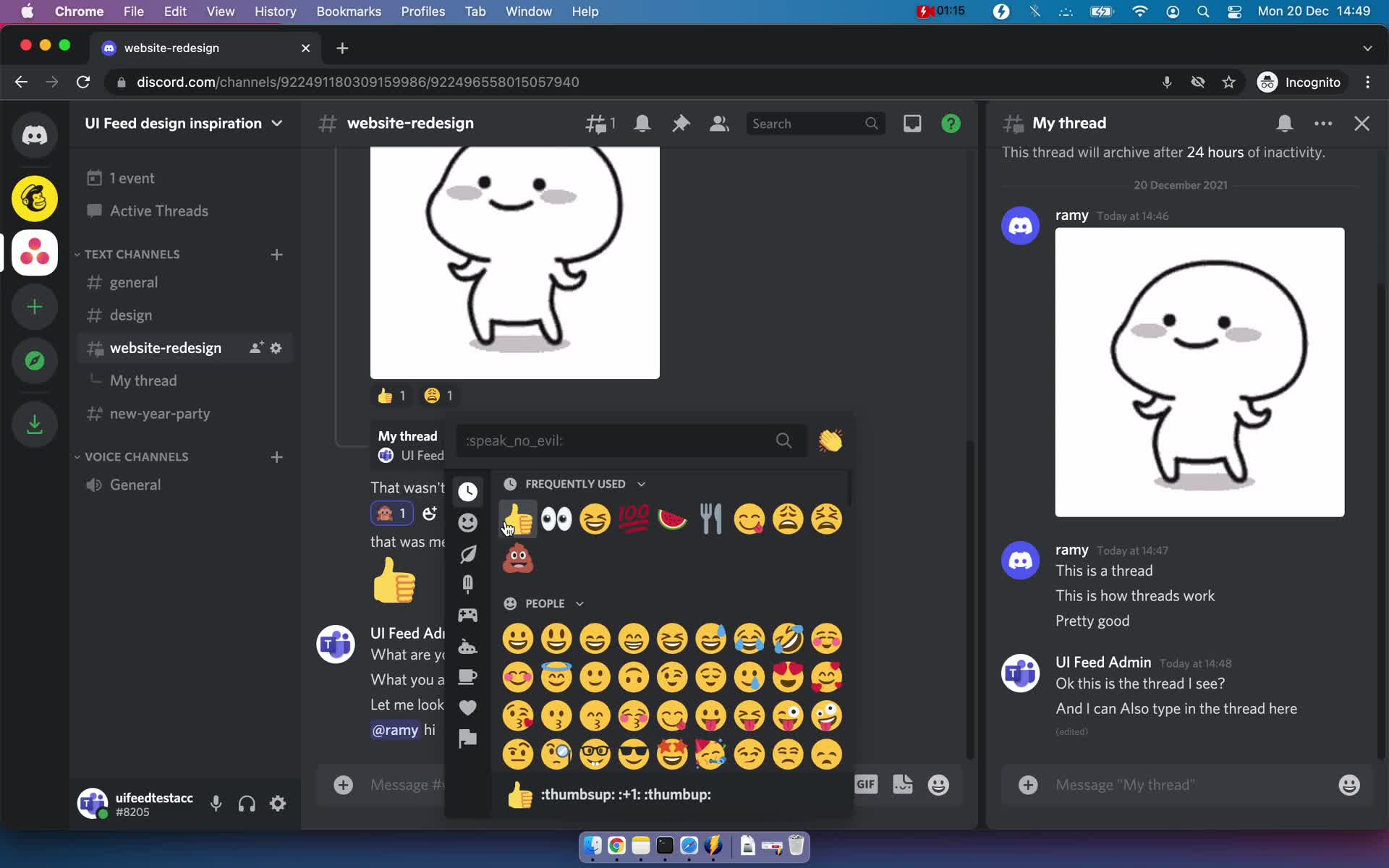Click the @ramy mention

tap(395, 730)
